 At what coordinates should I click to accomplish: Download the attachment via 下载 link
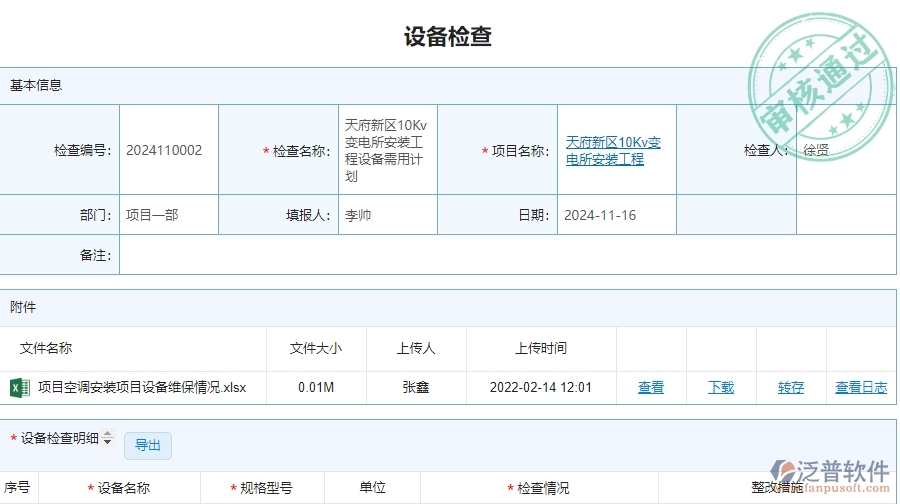[721, 388]
